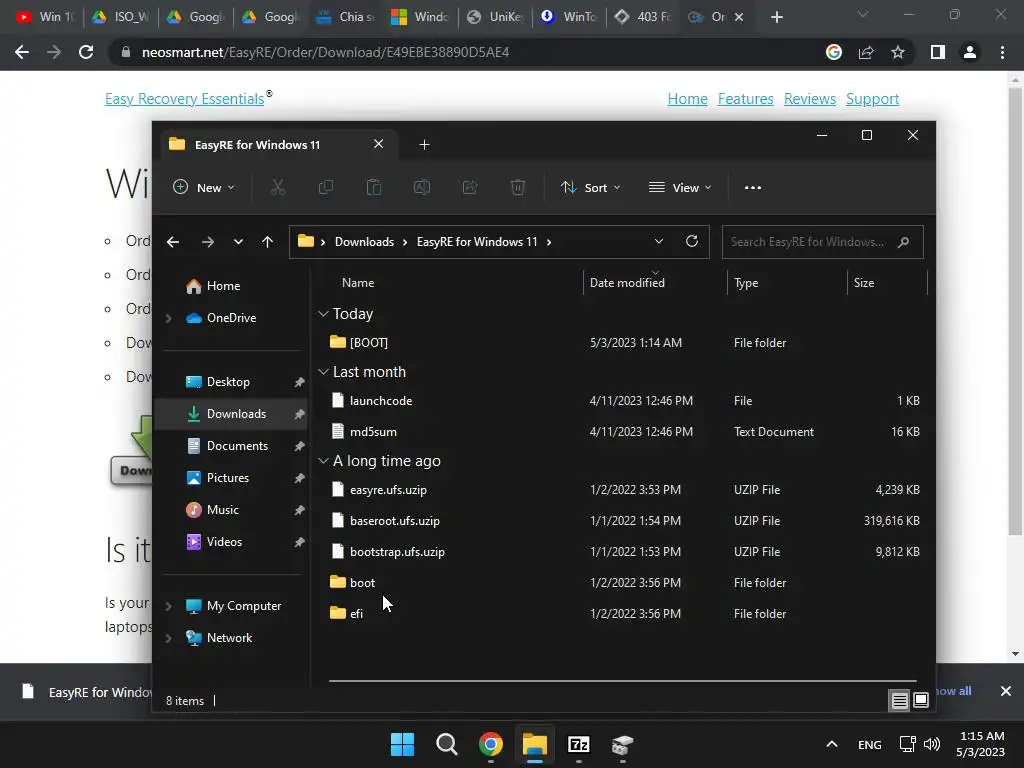Click the Rename icon in Explorer toolbar
The height and width of the screenshot is (768, 1024).
(422, 187)
